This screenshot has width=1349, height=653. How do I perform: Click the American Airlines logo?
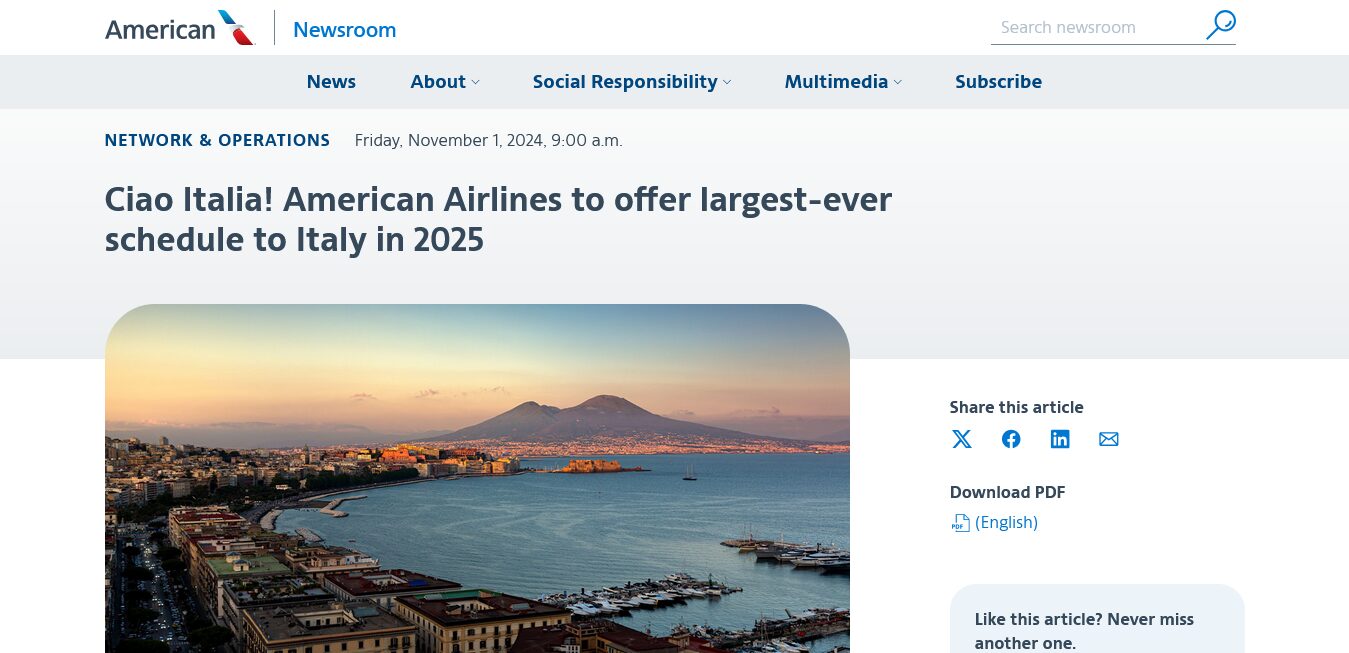180,28
